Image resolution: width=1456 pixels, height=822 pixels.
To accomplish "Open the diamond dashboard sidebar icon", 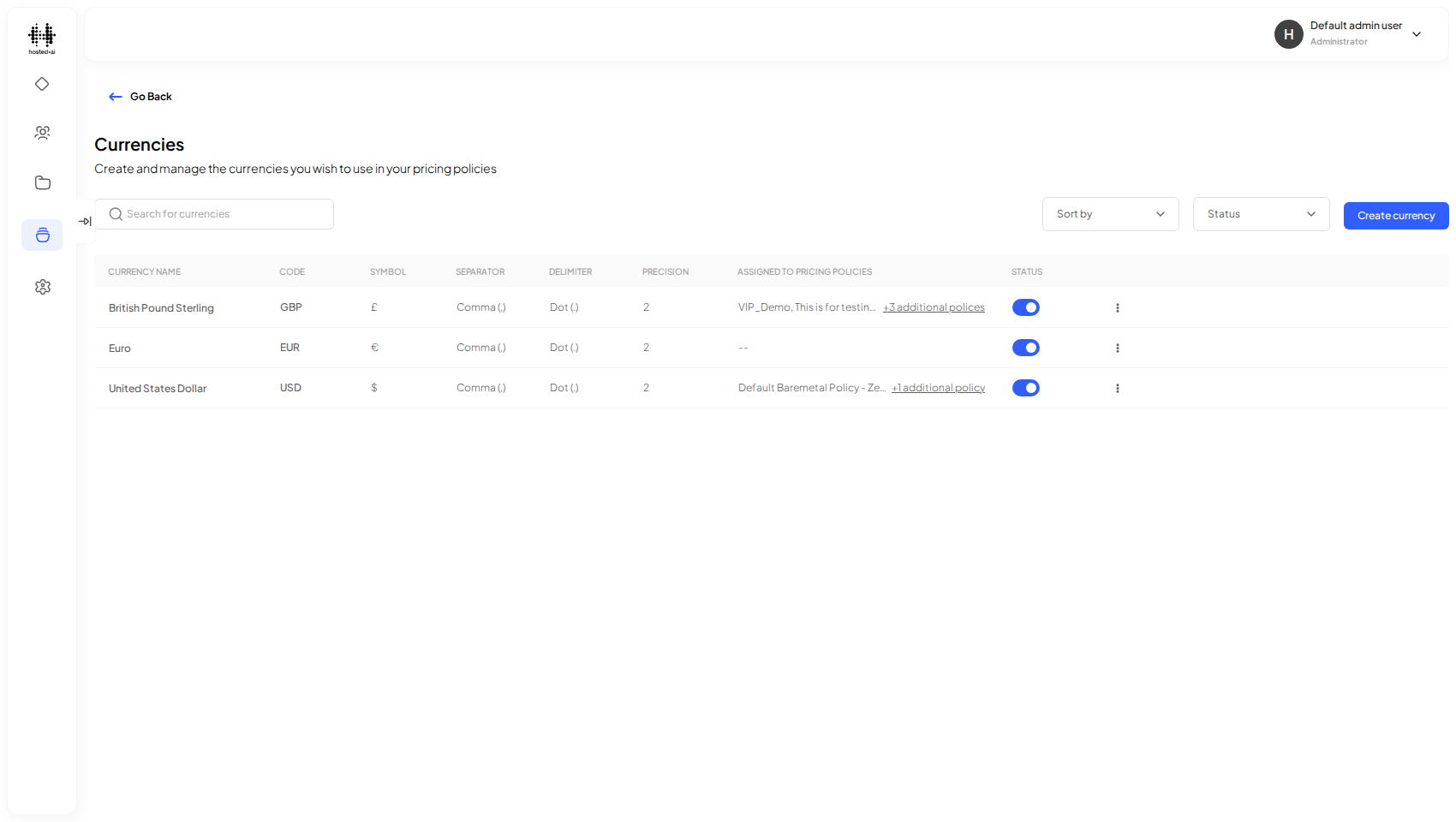I will (x=42, y=84).
